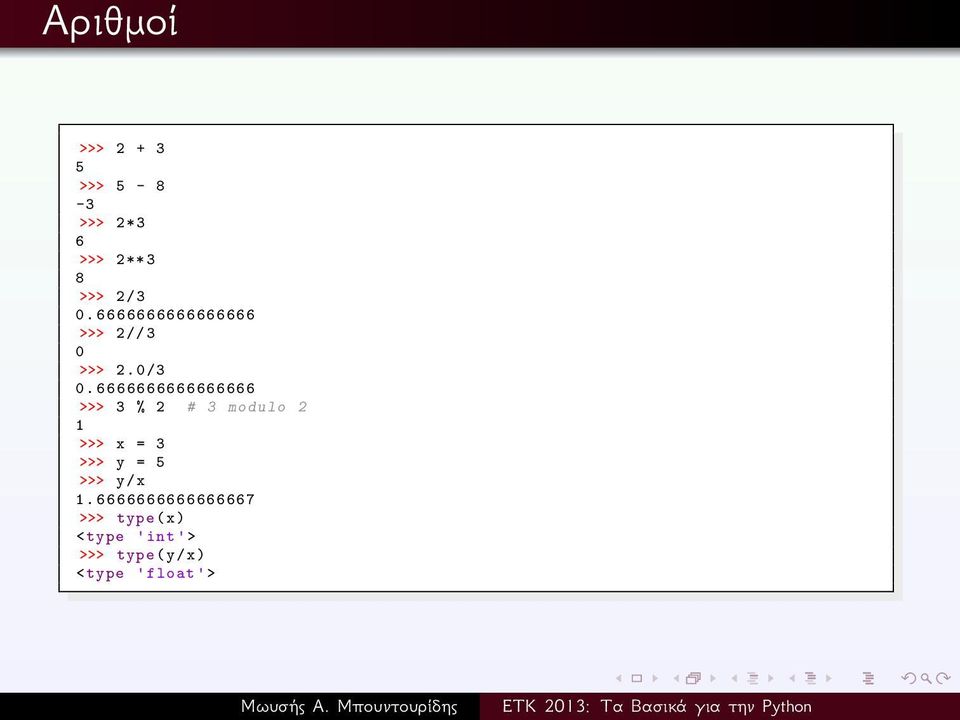Click the slide title Αριθμοί
The image size is (960, 720).
pyautogui.click(x=110, y=23)
